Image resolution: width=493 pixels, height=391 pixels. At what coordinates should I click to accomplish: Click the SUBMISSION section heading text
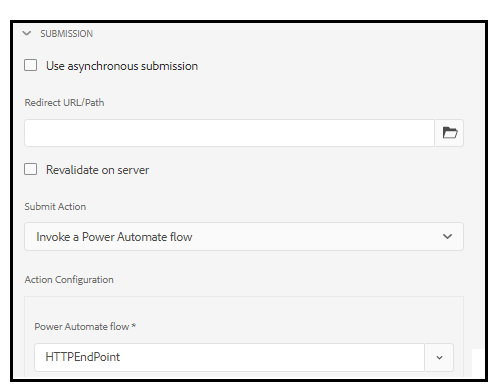[67, 34]
